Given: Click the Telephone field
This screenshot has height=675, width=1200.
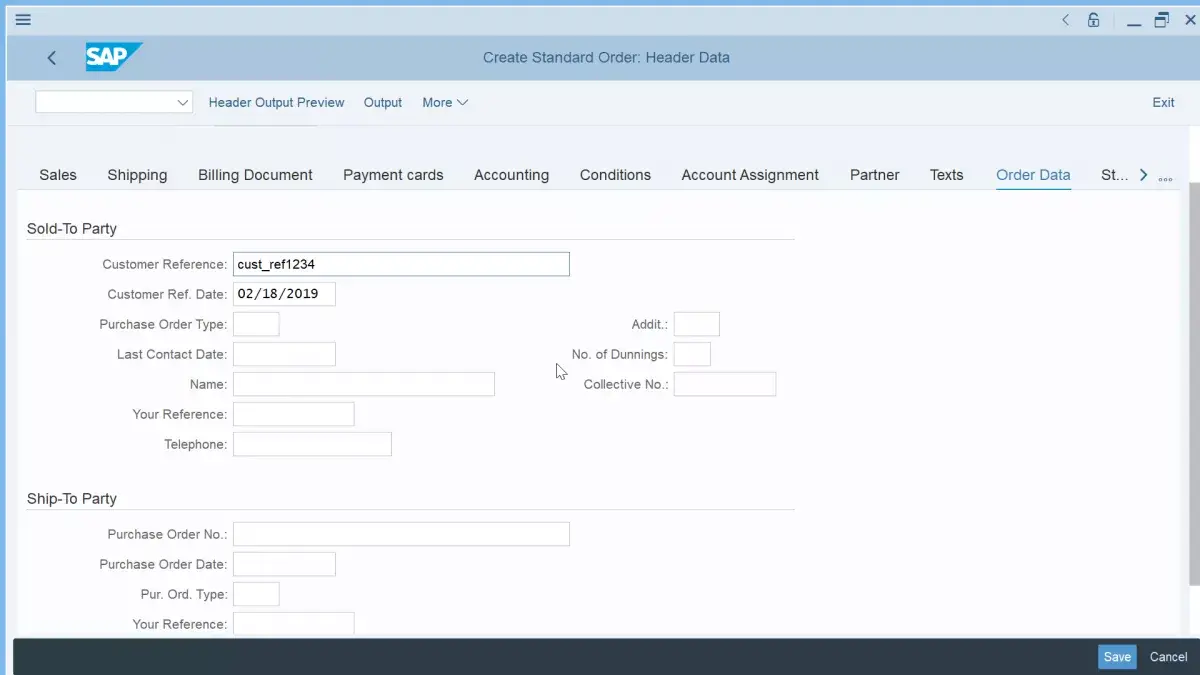Looking at the screenshot, I should coord(312,444).
